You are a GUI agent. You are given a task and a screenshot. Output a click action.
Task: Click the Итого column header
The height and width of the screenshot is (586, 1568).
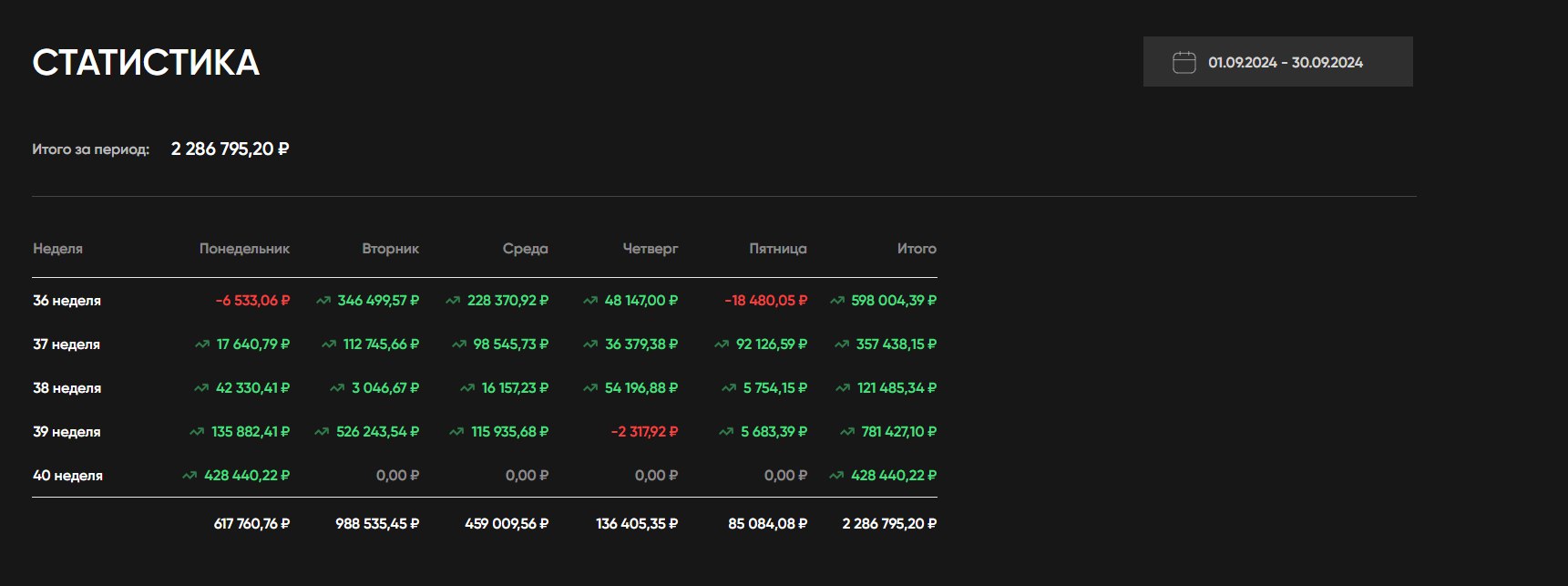click(916, 249)
